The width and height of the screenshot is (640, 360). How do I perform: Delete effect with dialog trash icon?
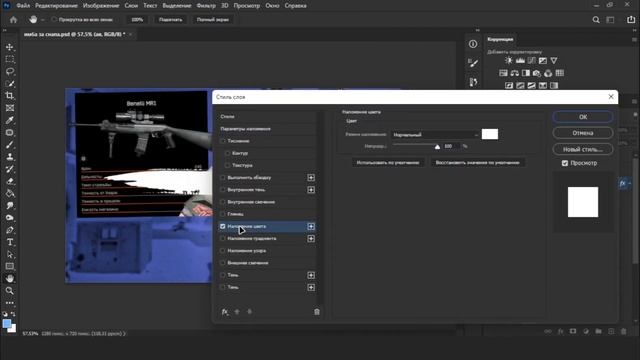(317, 312)
